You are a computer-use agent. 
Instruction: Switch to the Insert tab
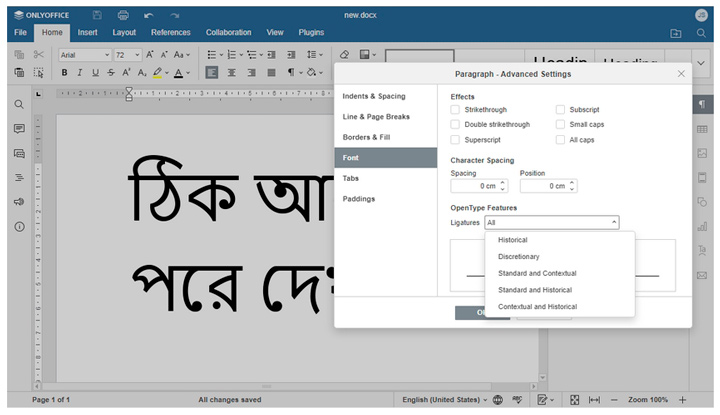(87, 33)
